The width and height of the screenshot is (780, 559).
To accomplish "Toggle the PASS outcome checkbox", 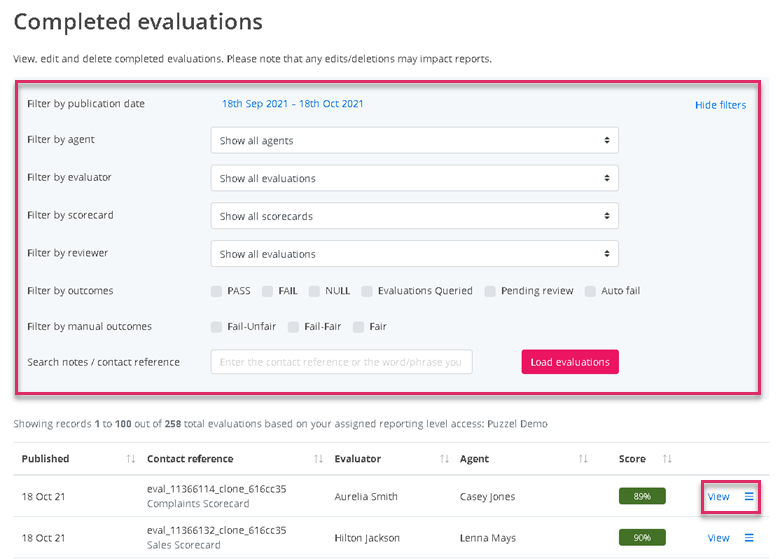I will (216, 291).
